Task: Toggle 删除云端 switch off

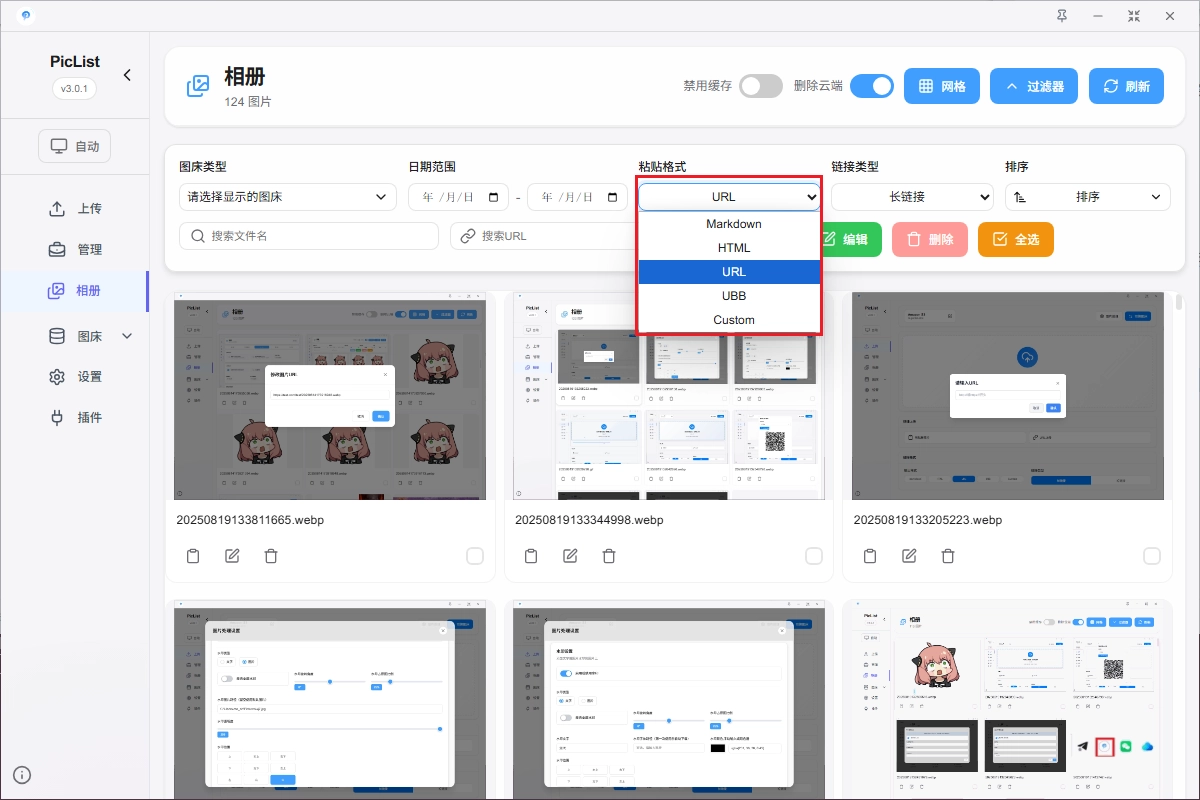Action: pos(872,86)
